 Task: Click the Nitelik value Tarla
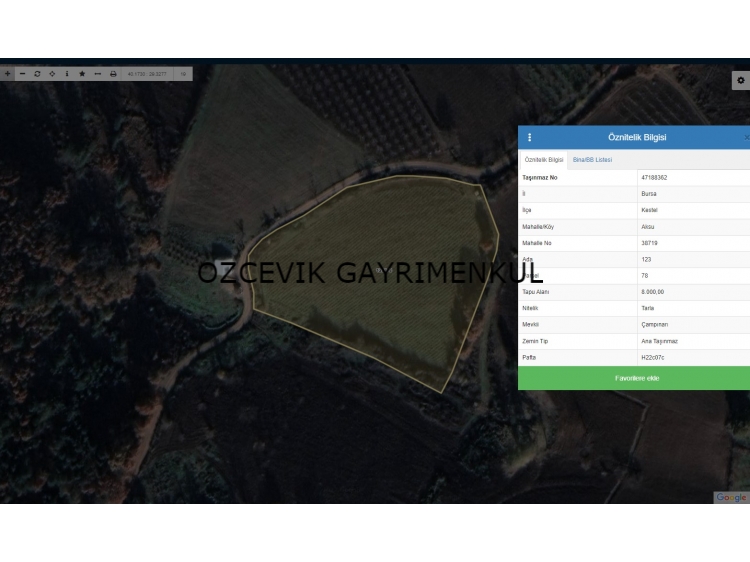[x=647, y=308]
